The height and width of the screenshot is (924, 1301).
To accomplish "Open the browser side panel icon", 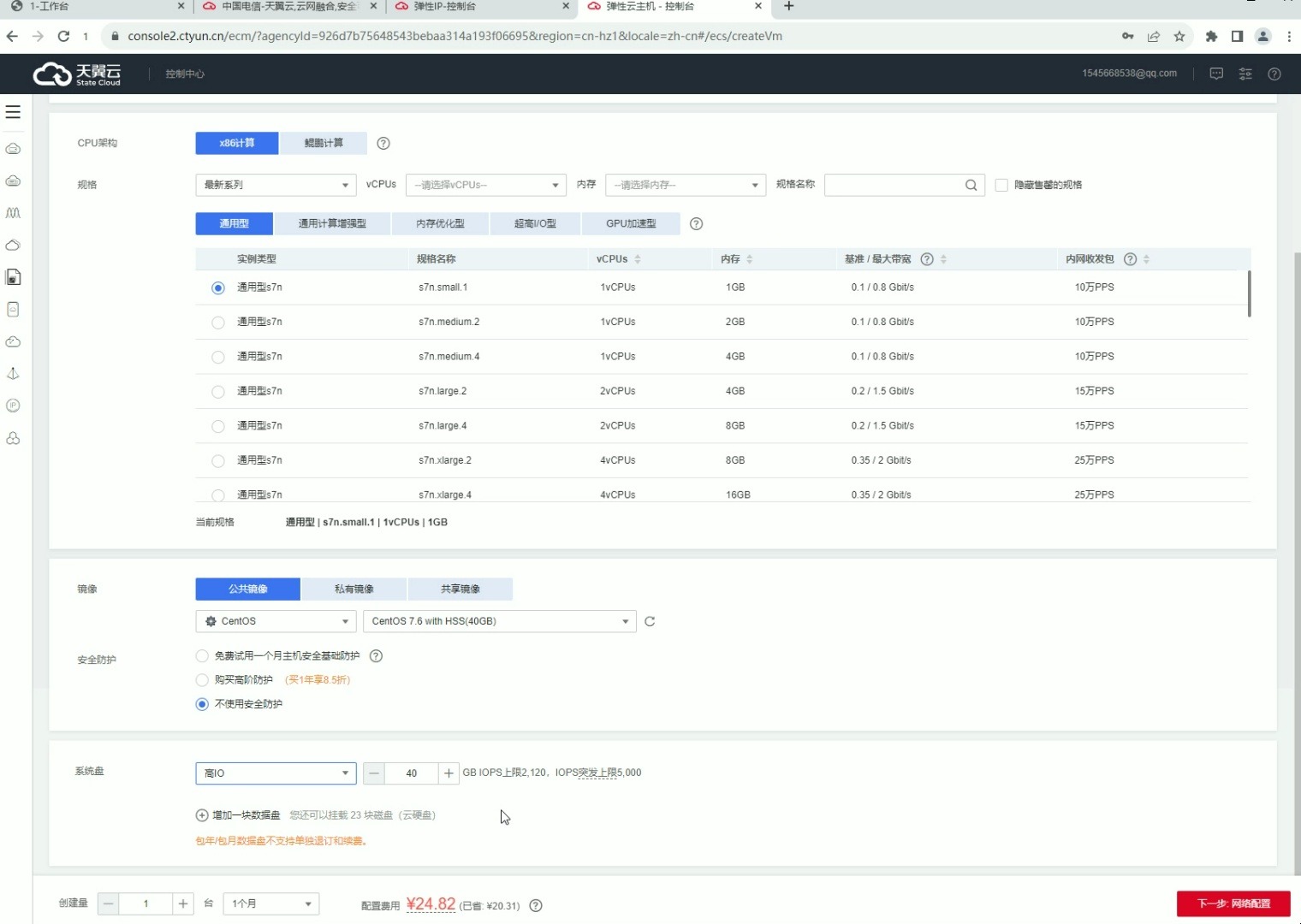I will point(1237,36).
